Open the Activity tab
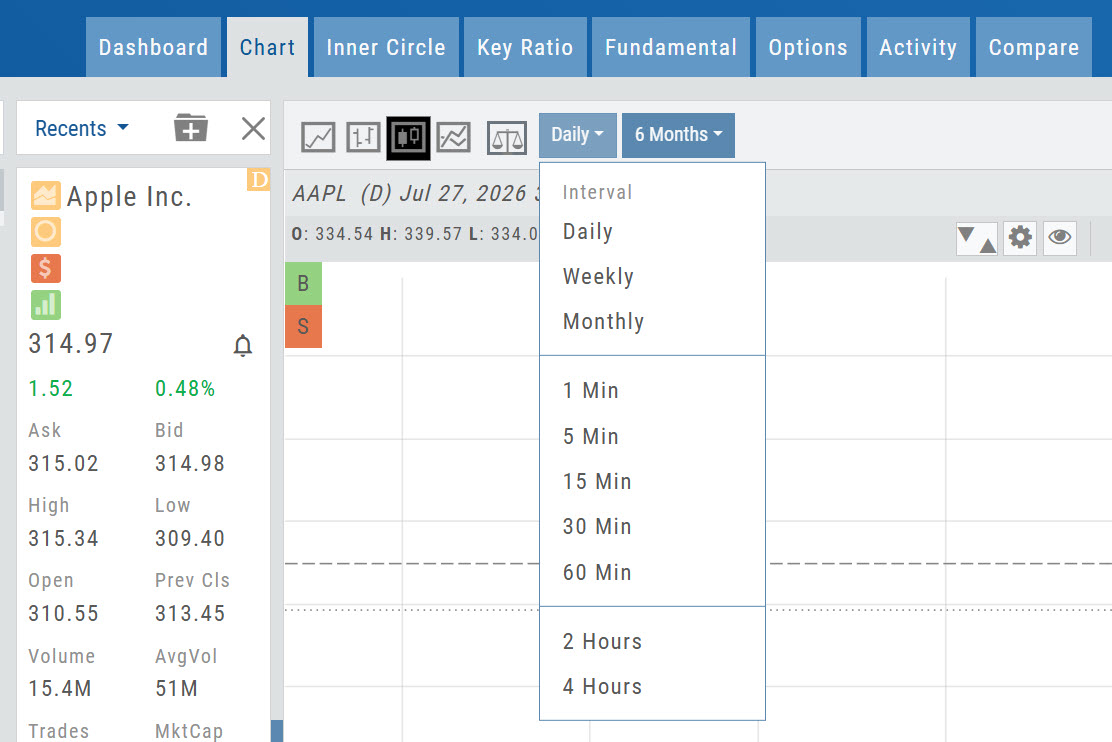 pyautogui.click(x=918, y=48)
